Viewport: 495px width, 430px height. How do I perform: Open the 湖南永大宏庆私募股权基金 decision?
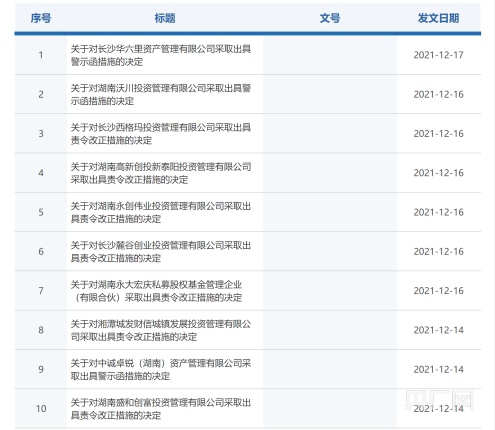click(x=157, y=291)
